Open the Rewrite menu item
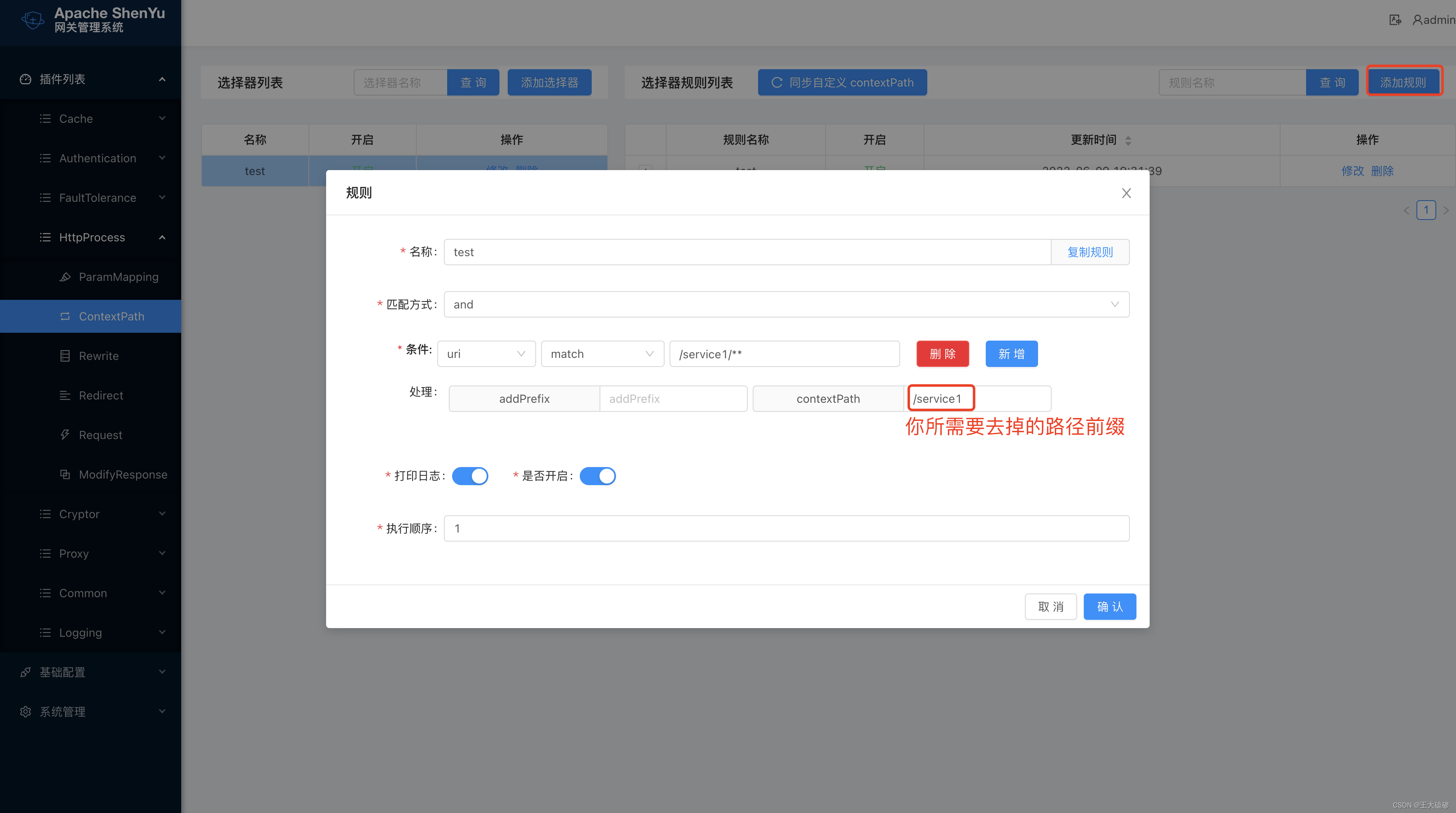This screenshot has width=1456, height=813. click(91, 356)
